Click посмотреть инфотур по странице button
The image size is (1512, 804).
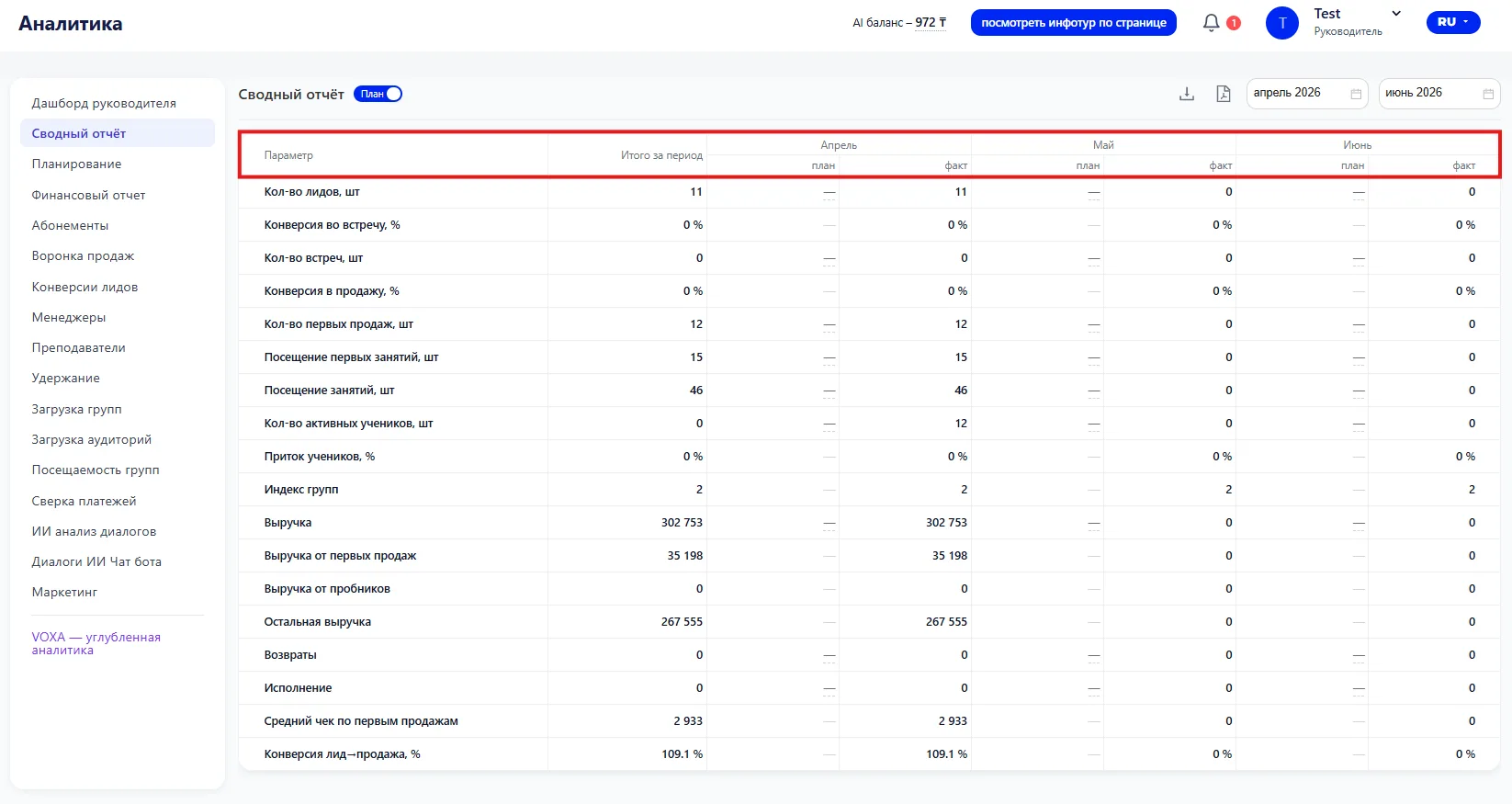[1074, 23]
